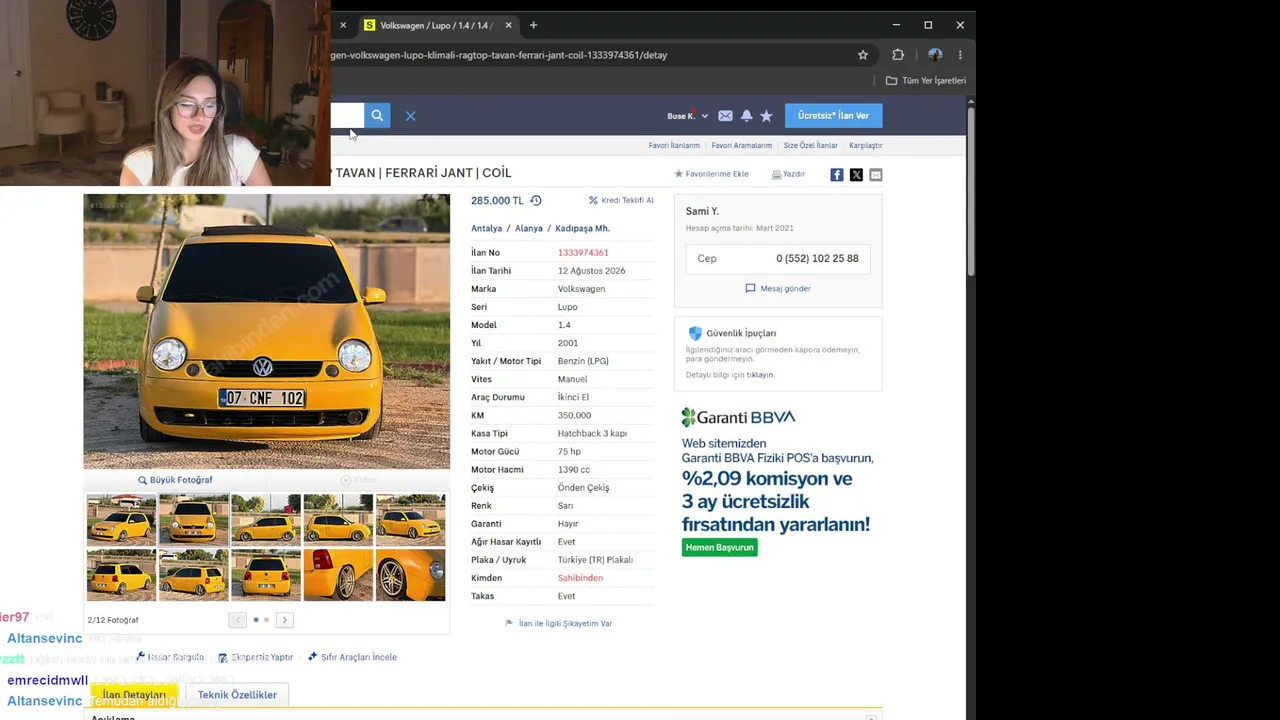Open the Karşılaştır compare link
Image resolution: width=1280 pixels, height=720 pixels.
click(x=866, y=145)
